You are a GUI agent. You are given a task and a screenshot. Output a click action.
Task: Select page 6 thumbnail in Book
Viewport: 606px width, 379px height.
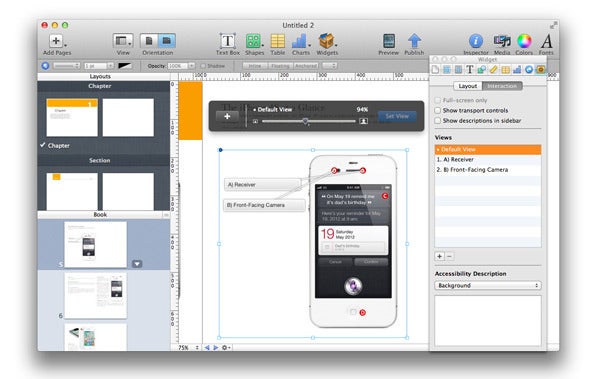tap(95, 296)
